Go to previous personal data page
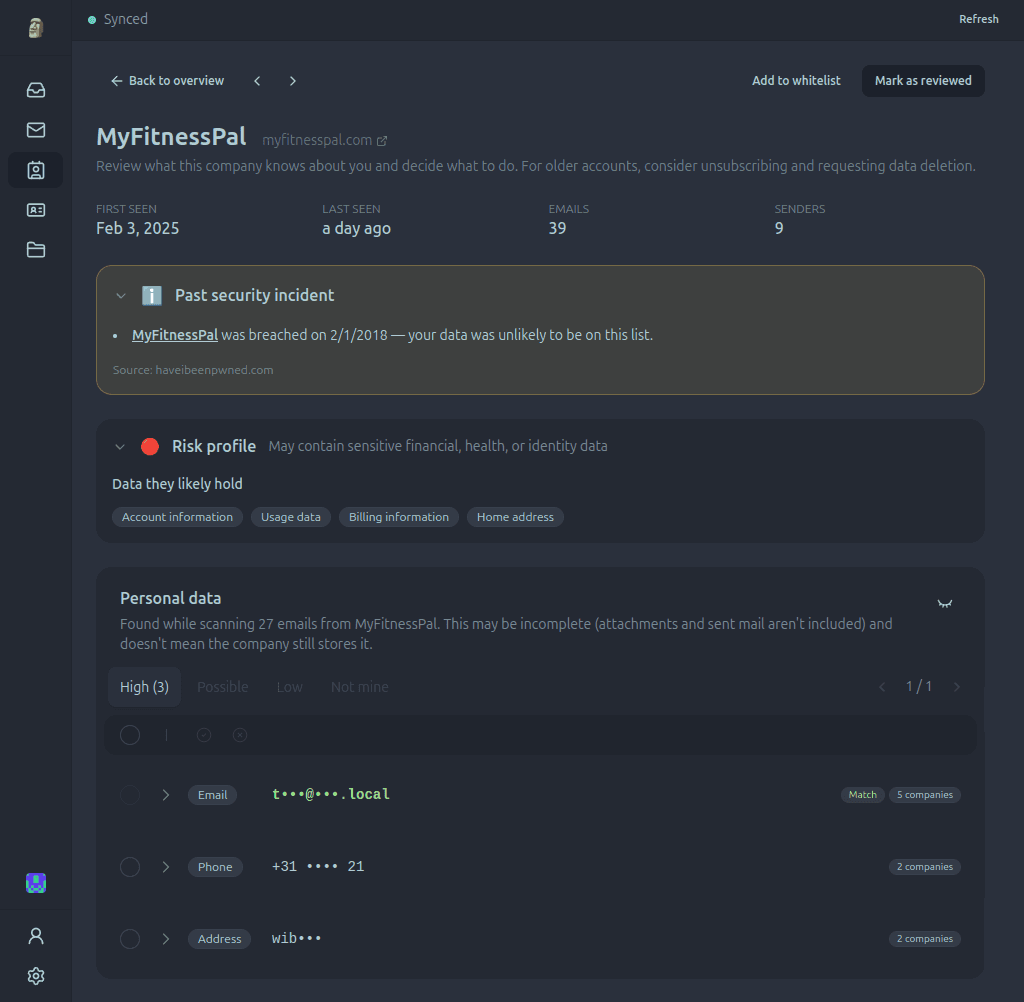This screenshot has width=1024, height=1002. pos(882,687)
